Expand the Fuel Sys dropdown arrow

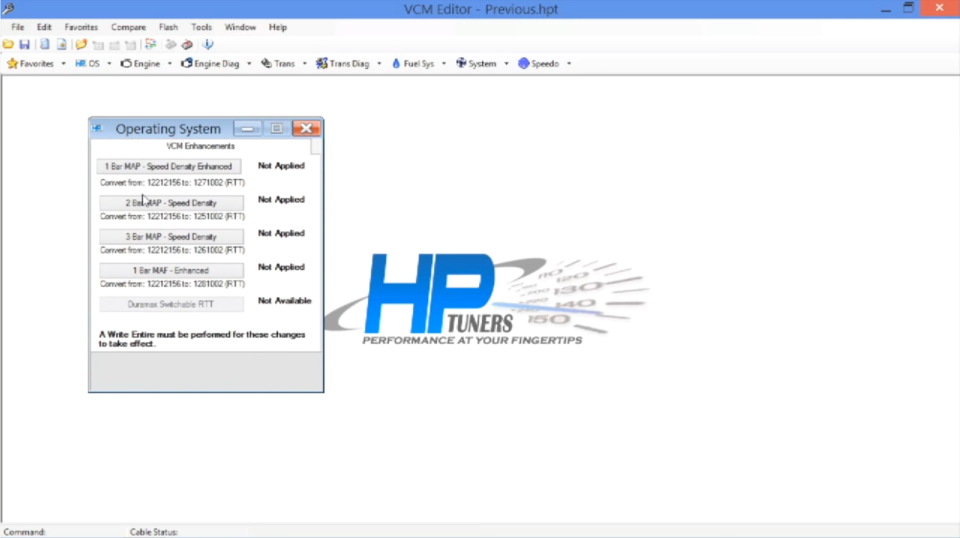pos(444,64)
